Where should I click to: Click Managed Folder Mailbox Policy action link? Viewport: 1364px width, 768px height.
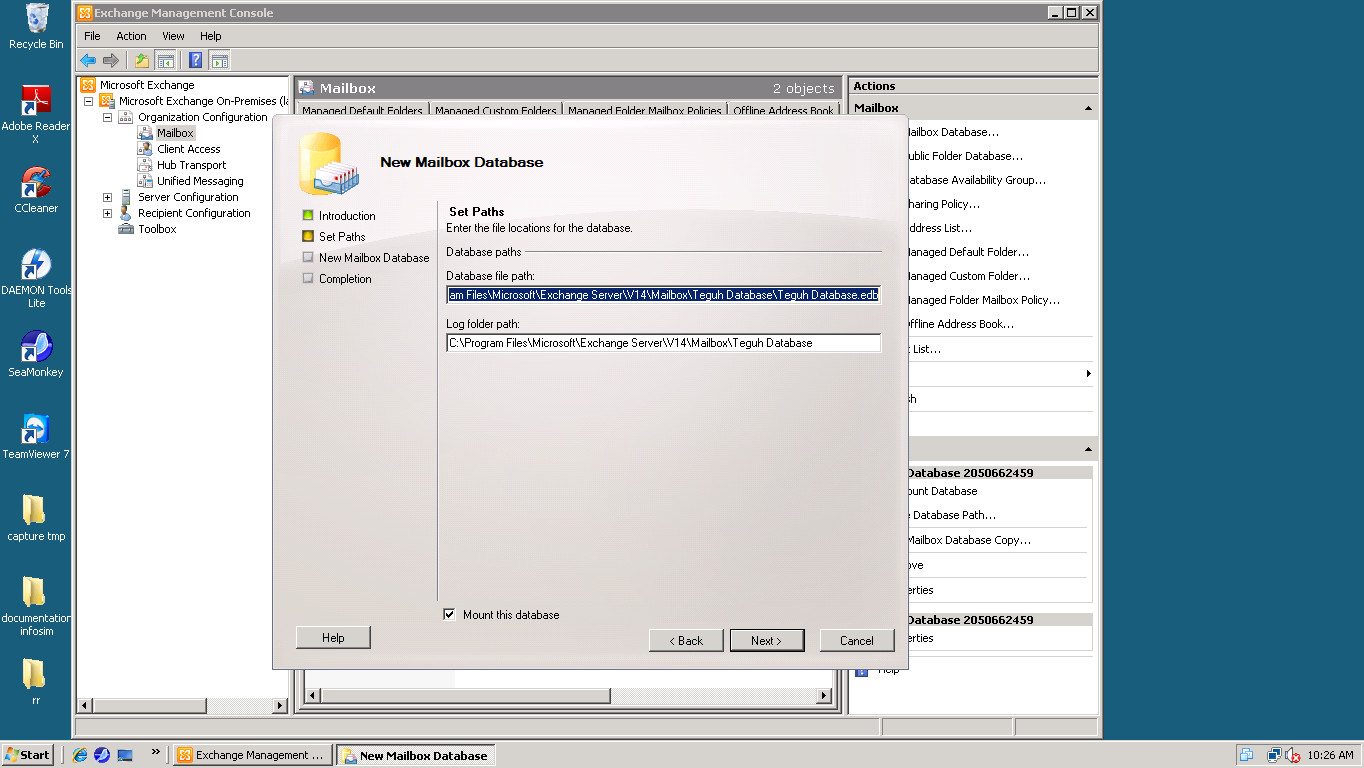click(x=982, y=300)
